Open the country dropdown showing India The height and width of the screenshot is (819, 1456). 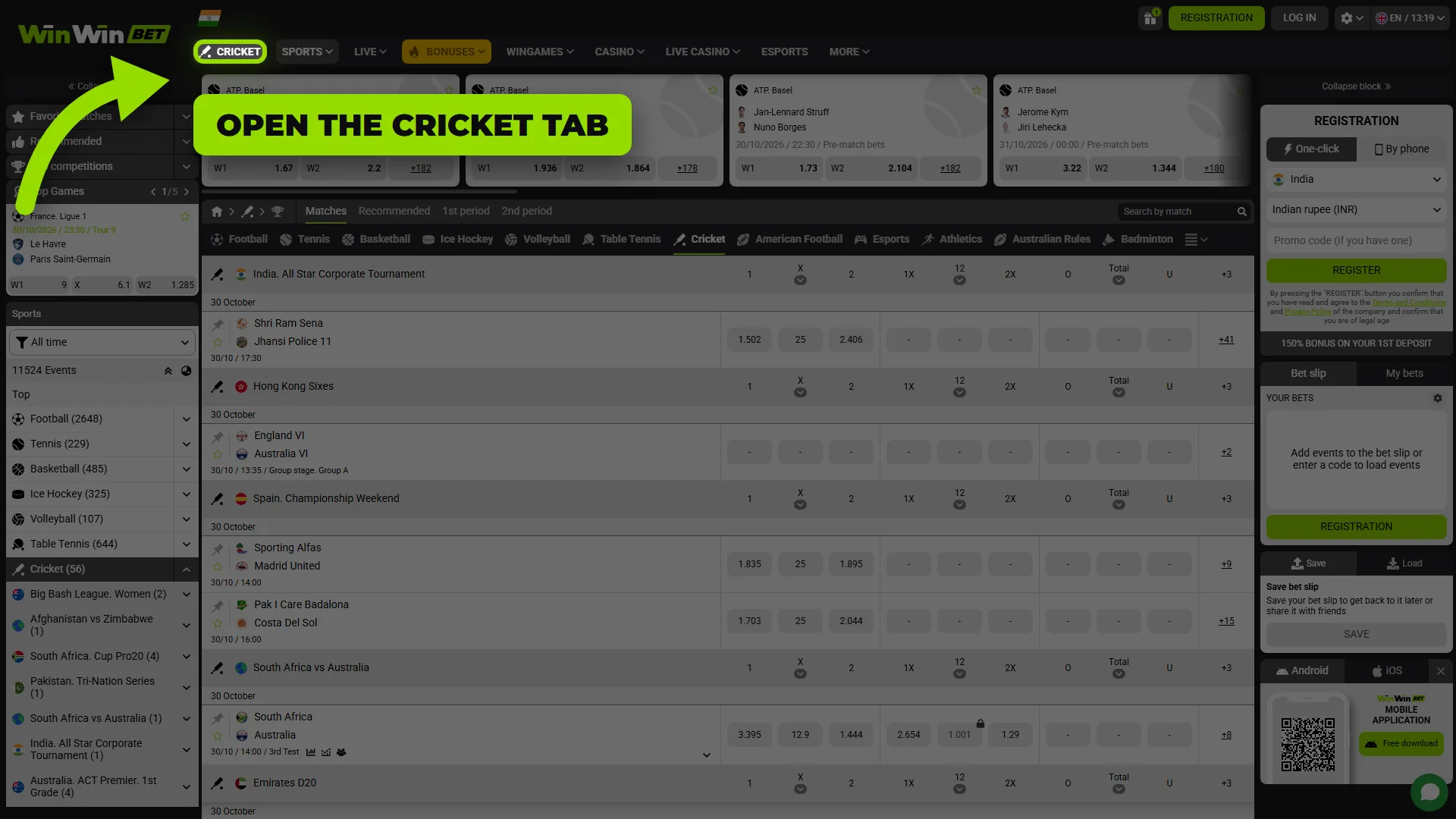1356,180
